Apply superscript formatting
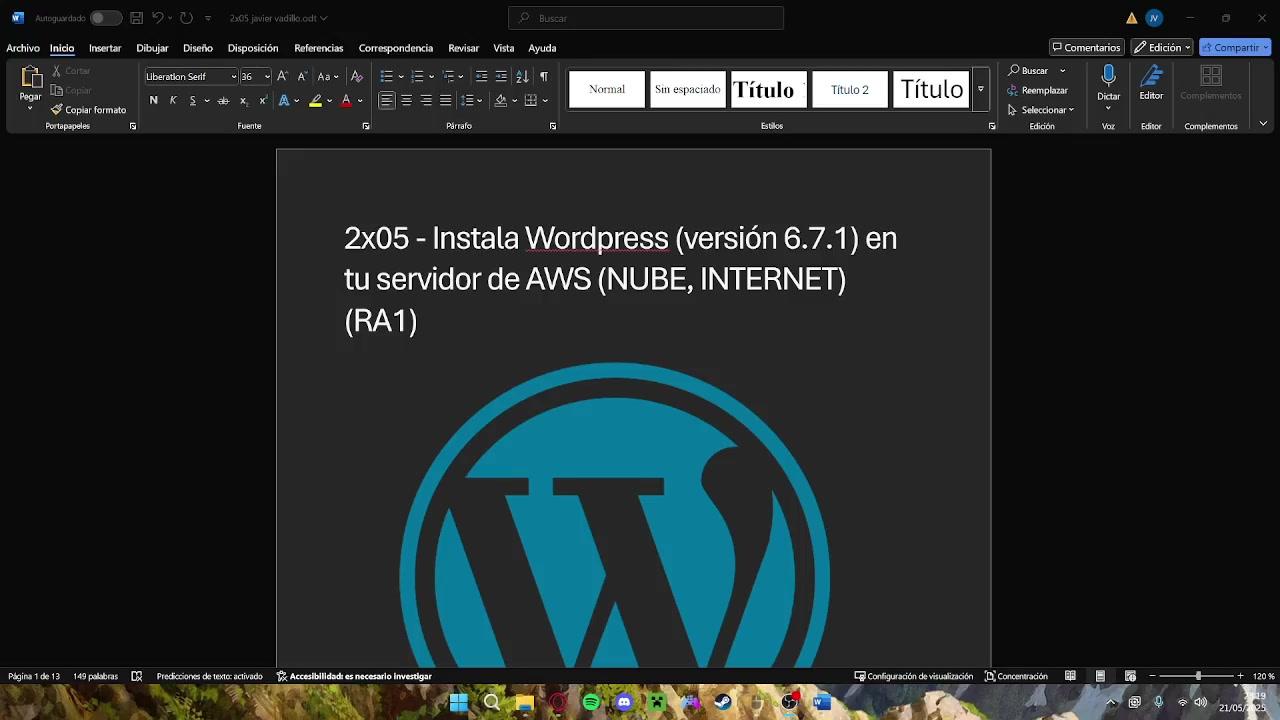The height and width of the screenshot is (720, 1280). tap(263, 100)
